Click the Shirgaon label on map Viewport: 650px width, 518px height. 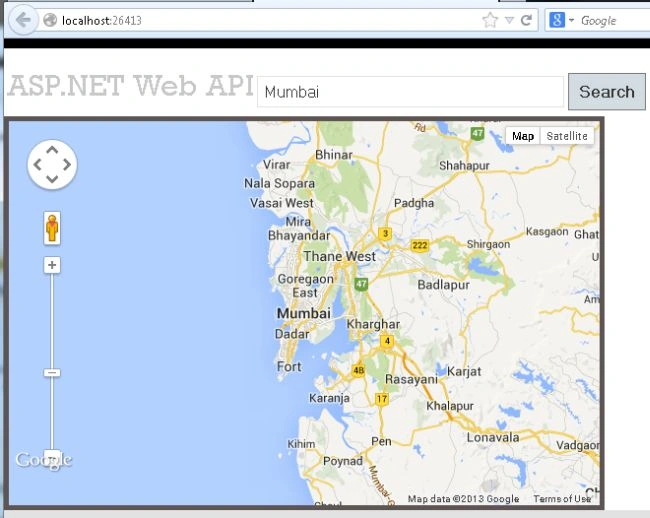click(488, 244)
